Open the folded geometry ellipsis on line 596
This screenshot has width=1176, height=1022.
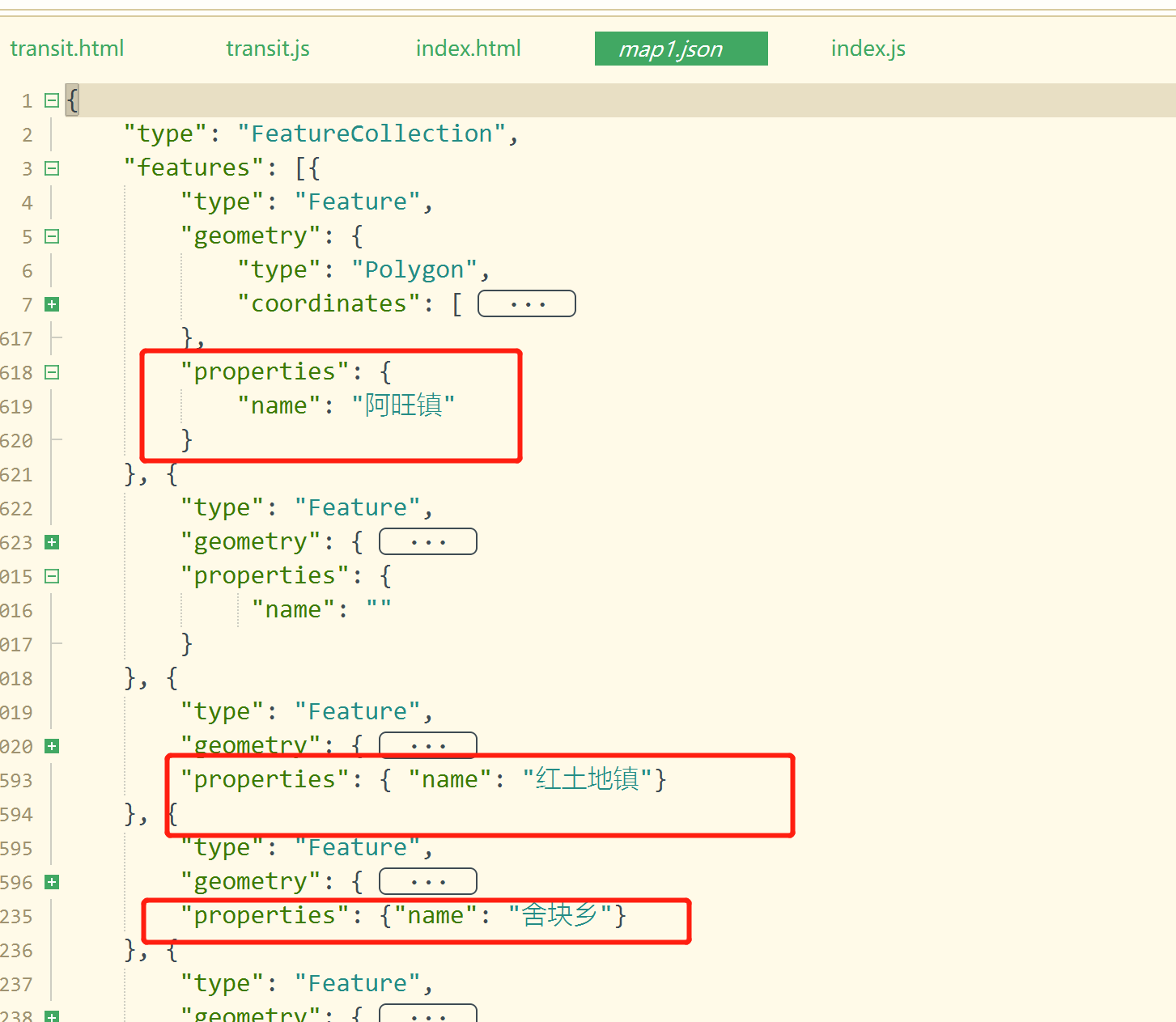pyautogui.click(x=428, y=881)
